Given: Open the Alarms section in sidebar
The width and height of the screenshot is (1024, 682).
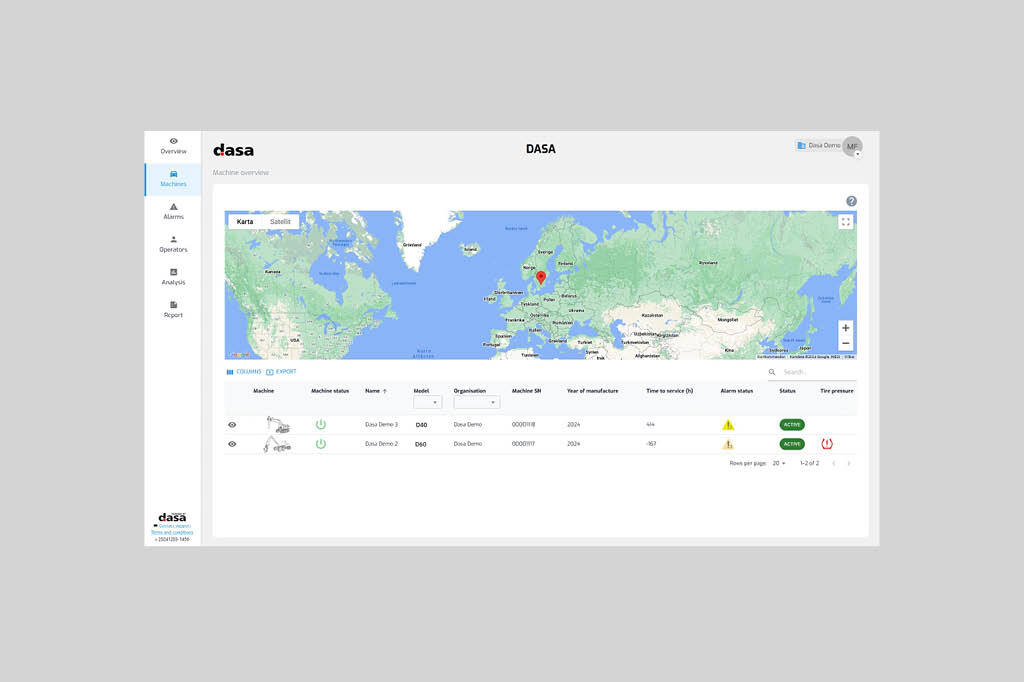Looking at the screenshot, I should coord(173,211).
